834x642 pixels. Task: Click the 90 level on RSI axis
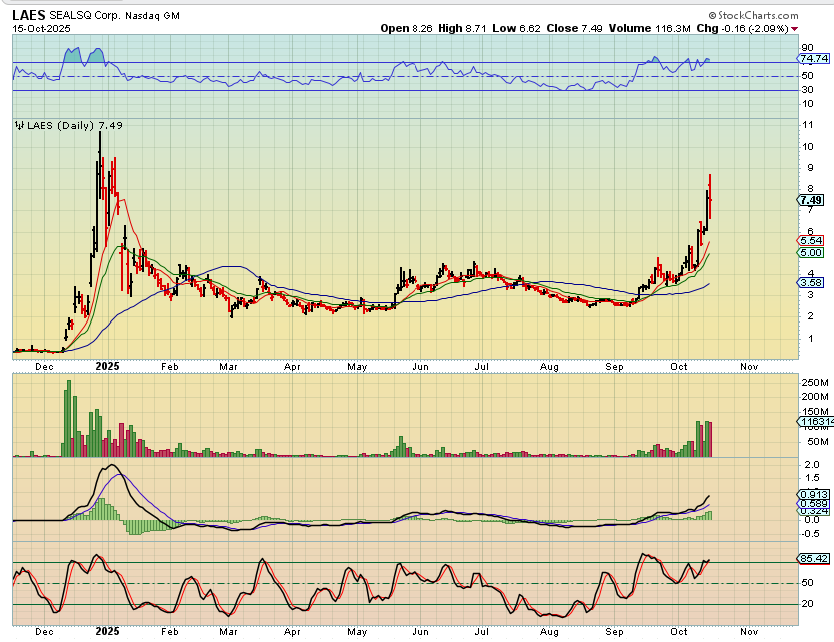[807, 48]
